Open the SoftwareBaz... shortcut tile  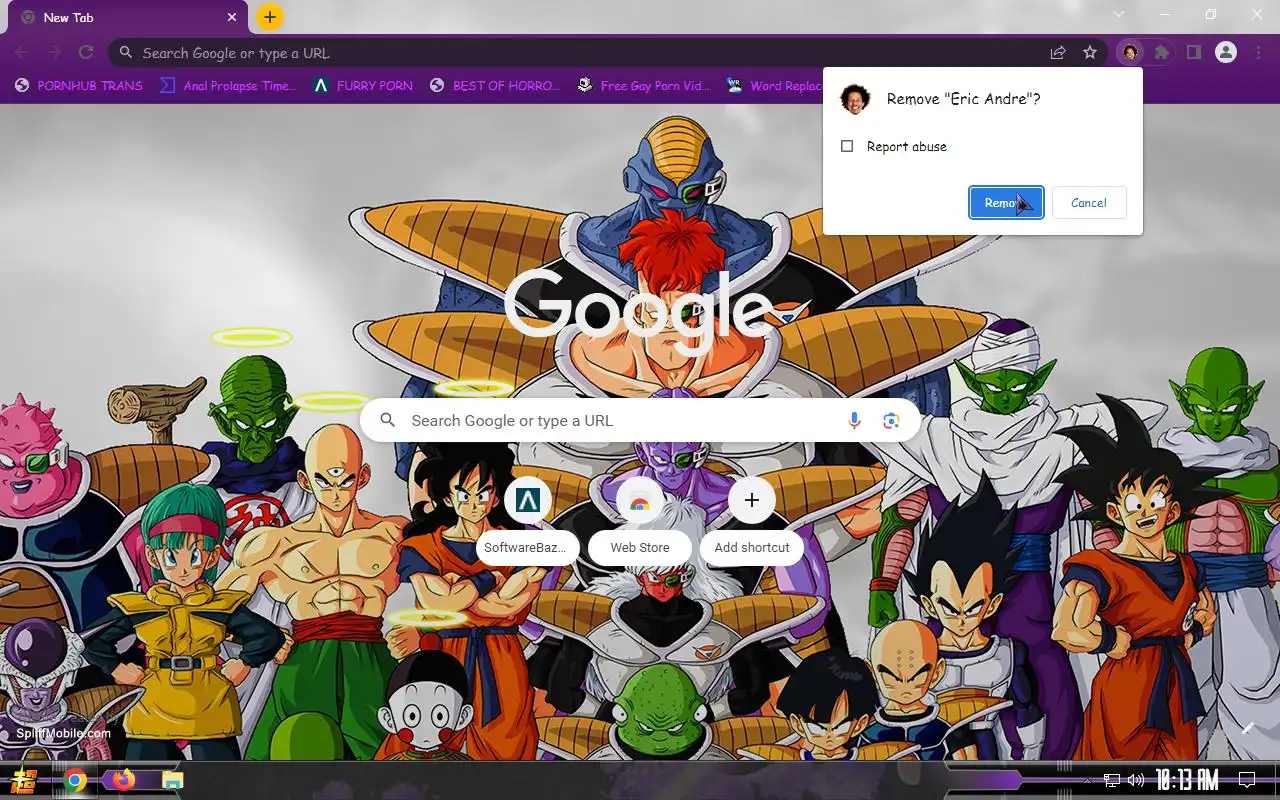[x=527, y=522]
